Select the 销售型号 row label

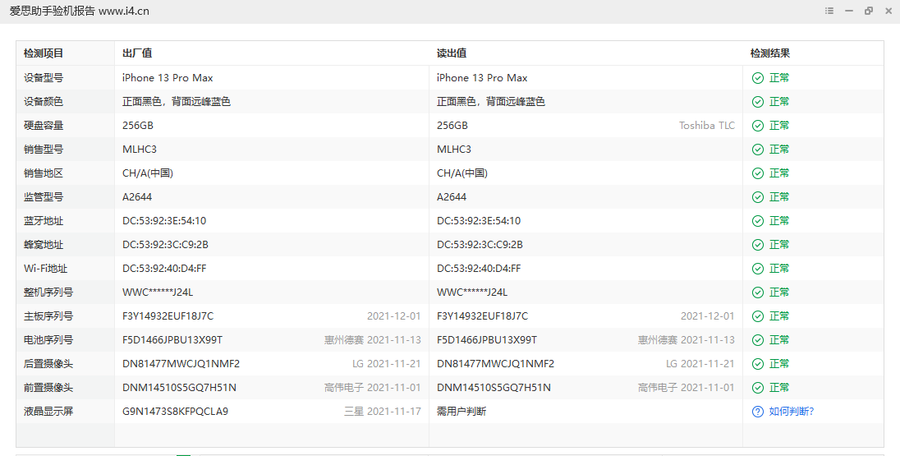click(44, 149)
